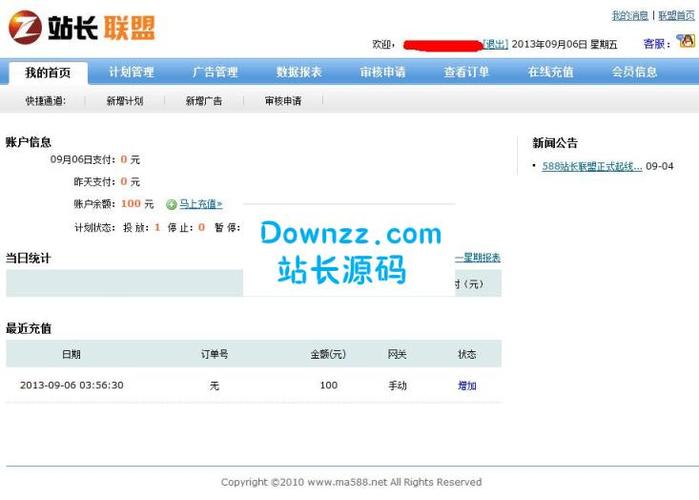Click the 退出 logout link
699x500 pixels.
495,44
